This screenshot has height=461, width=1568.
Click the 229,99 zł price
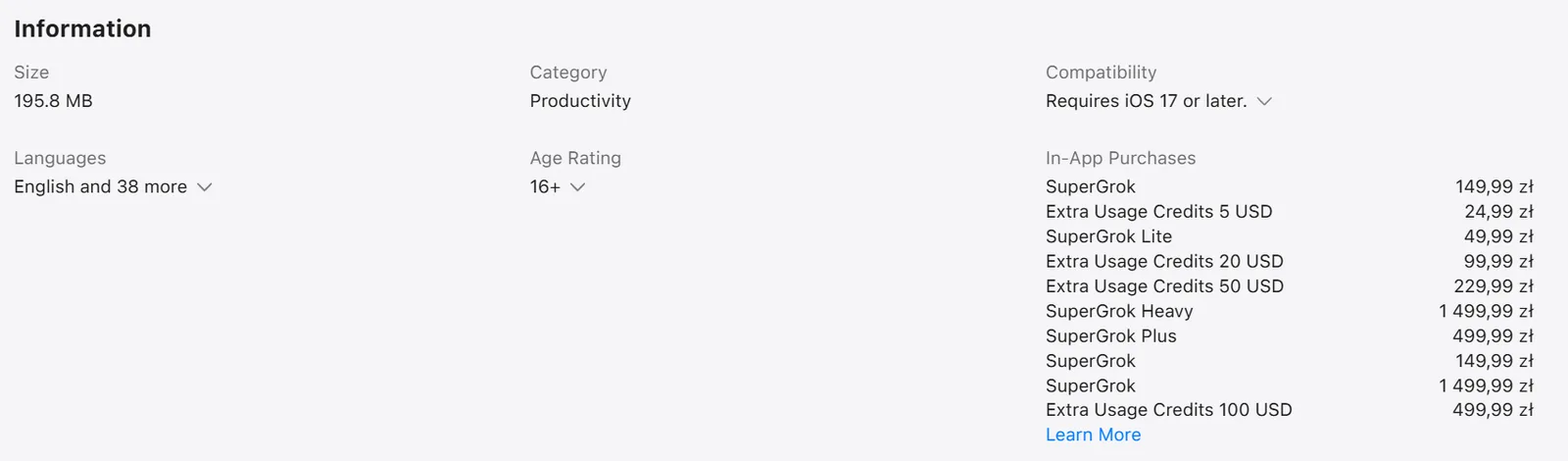(x=1494, y=285)
